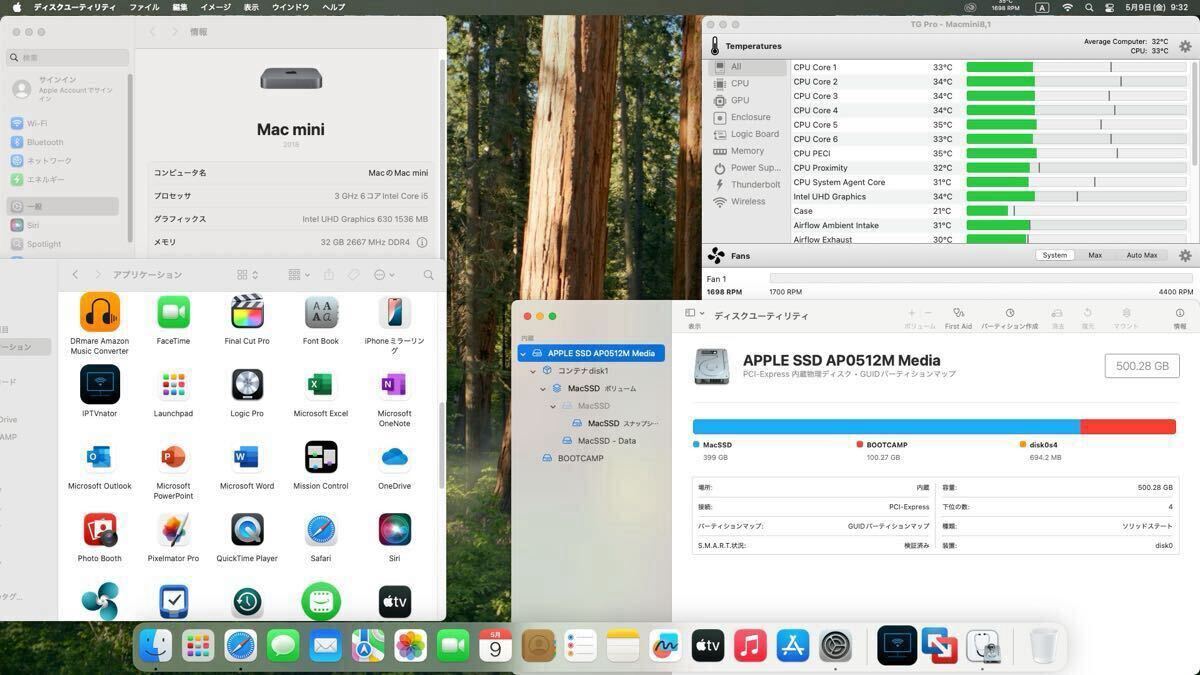1200x675 pixels.
Task: Open TG Pro settings gear in Temperatures header
Action: (1185, 46)
